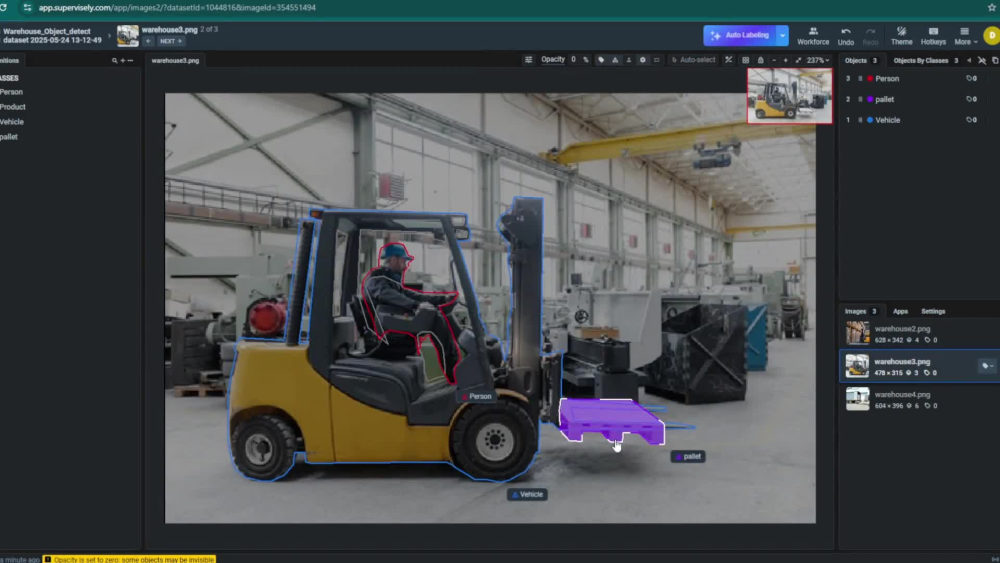Click the Warehouse_Object_detect dataset breadcrumb

52,35
